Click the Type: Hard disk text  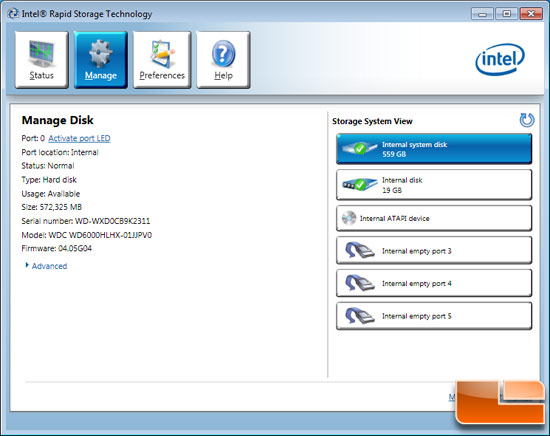(x=49, y=180)
